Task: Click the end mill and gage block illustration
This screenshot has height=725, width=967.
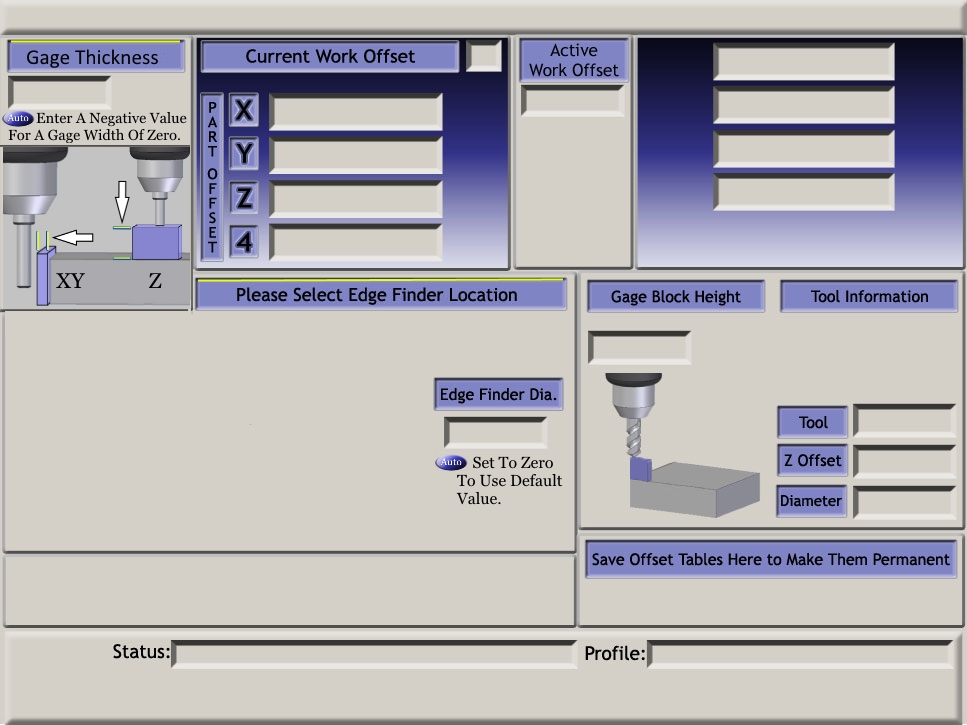Action: coord(681,444)
